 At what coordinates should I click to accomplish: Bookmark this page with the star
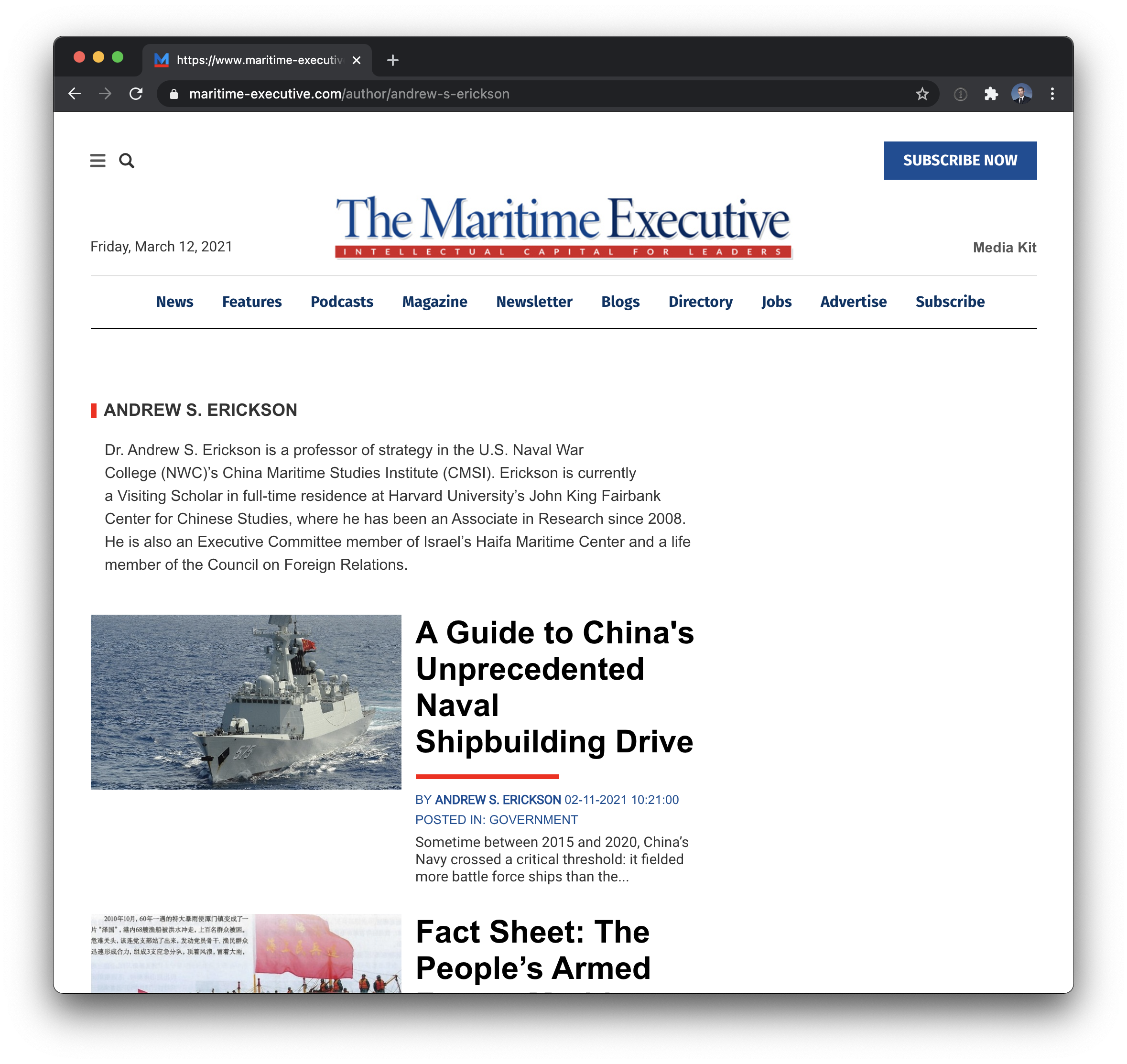click(x=921, y=94)
